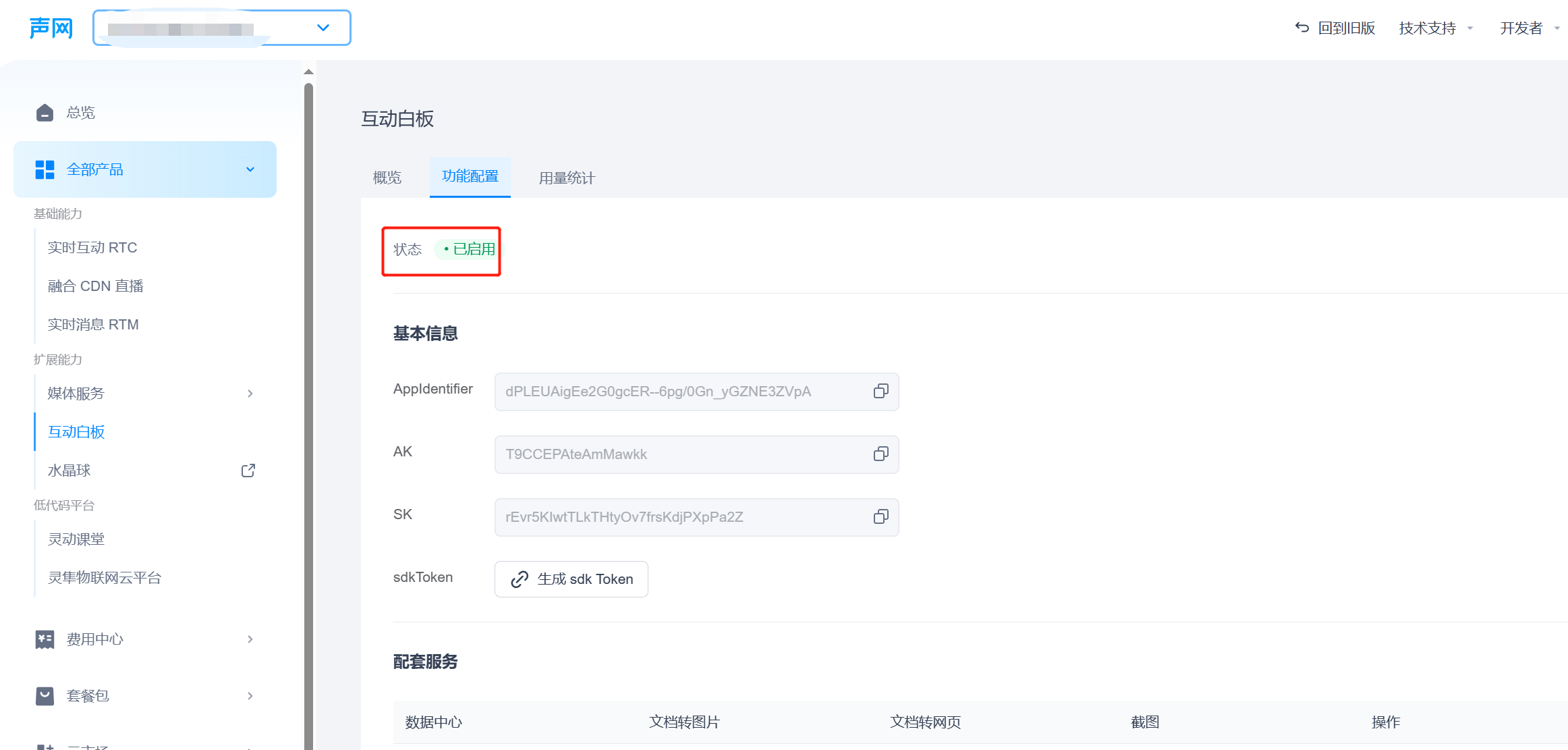Copy the AK value

click(x=880, y=454)
